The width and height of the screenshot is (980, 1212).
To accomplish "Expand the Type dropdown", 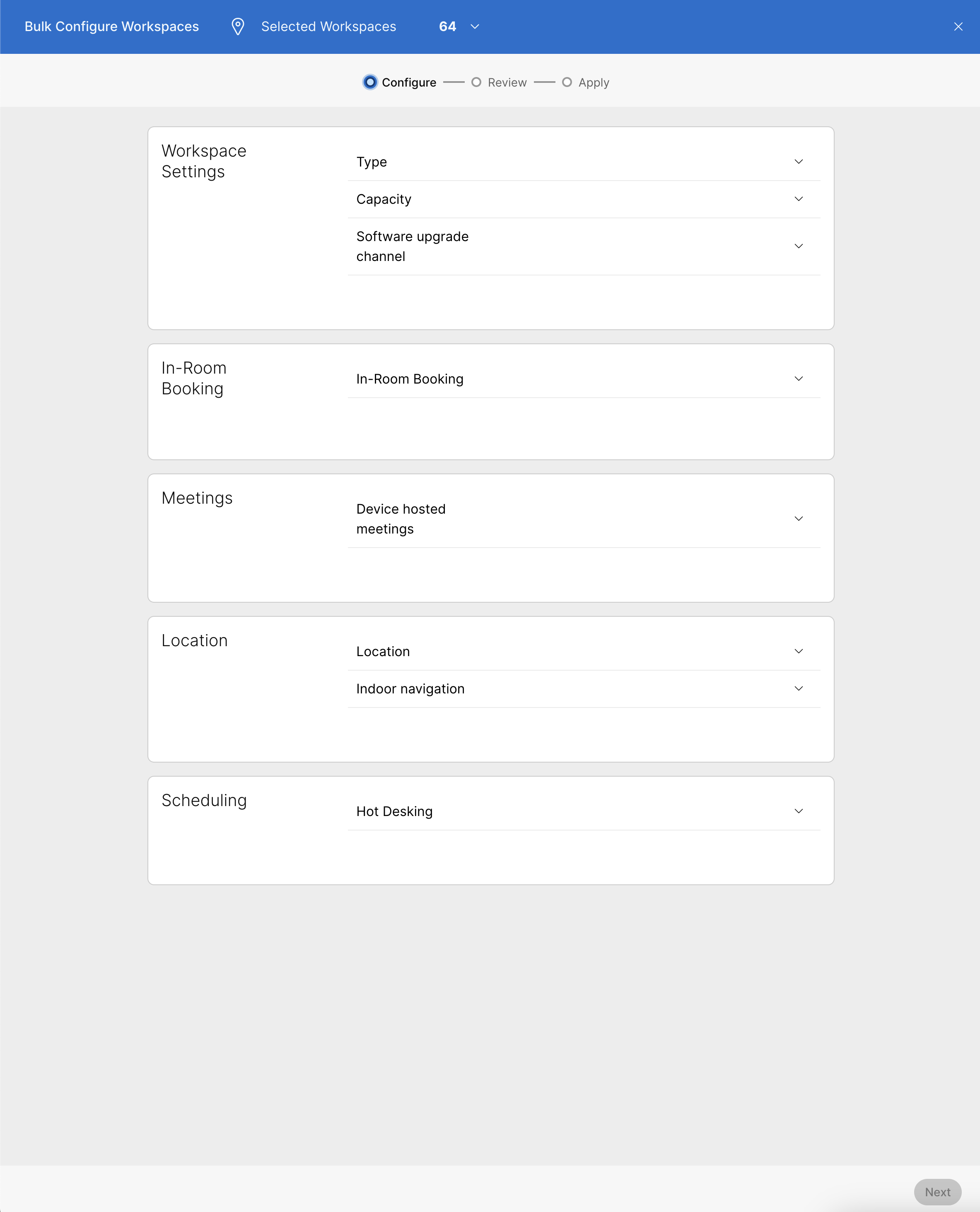I will pos(799,162).
